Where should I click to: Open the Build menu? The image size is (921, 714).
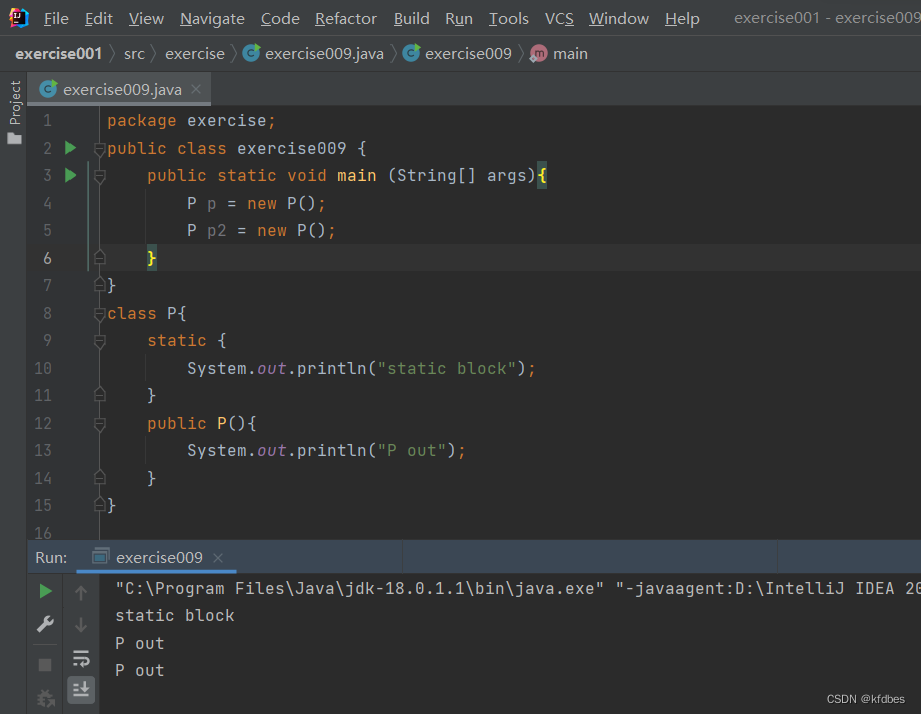click(411, 19)
